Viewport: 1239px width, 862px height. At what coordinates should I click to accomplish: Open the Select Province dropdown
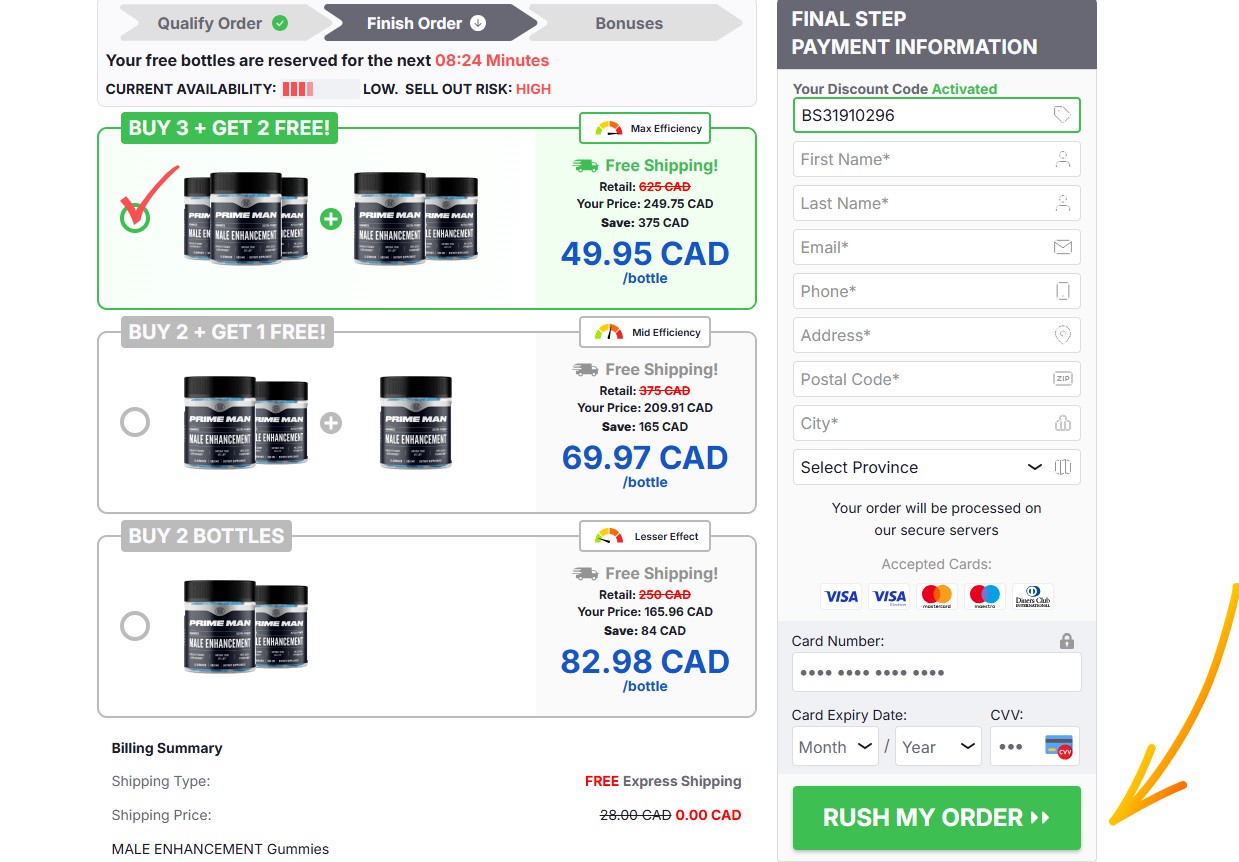(x=936, y=467)
